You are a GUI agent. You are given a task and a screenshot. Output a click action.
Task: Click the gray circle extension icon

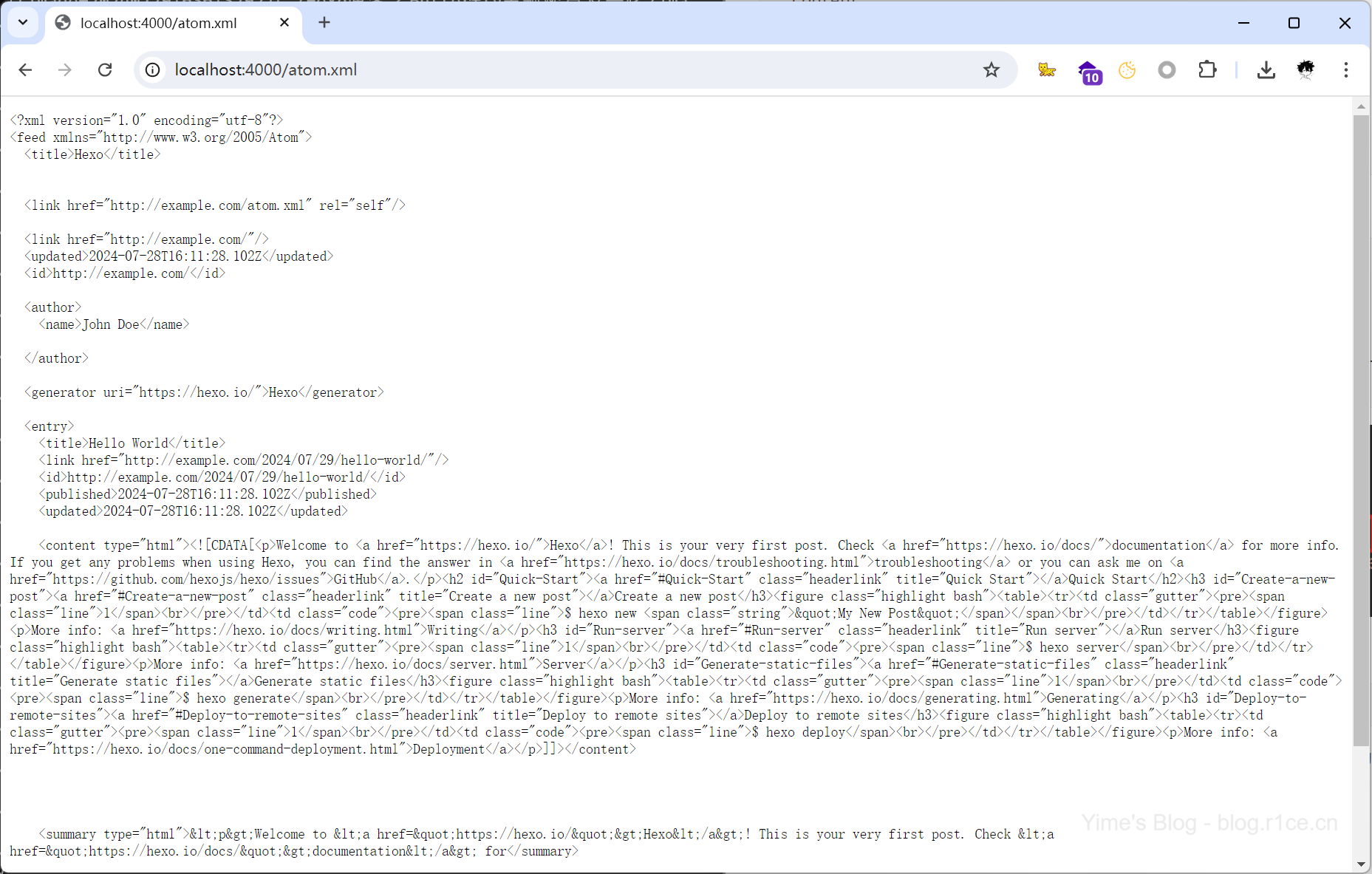pos(1167,69)
